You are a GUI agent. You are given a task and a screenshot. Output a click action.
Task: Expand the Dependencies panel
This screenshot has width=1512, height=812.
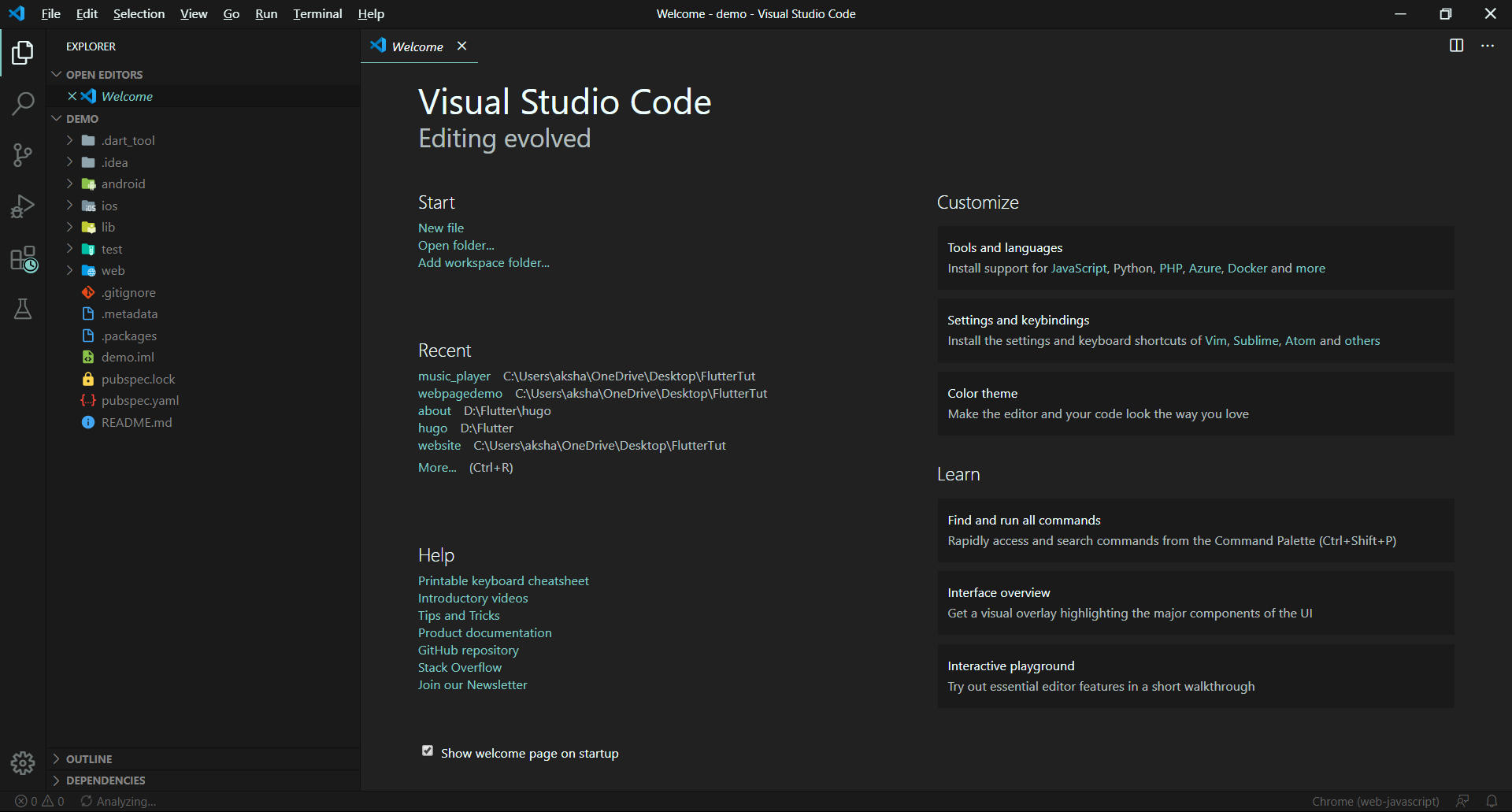203,780
